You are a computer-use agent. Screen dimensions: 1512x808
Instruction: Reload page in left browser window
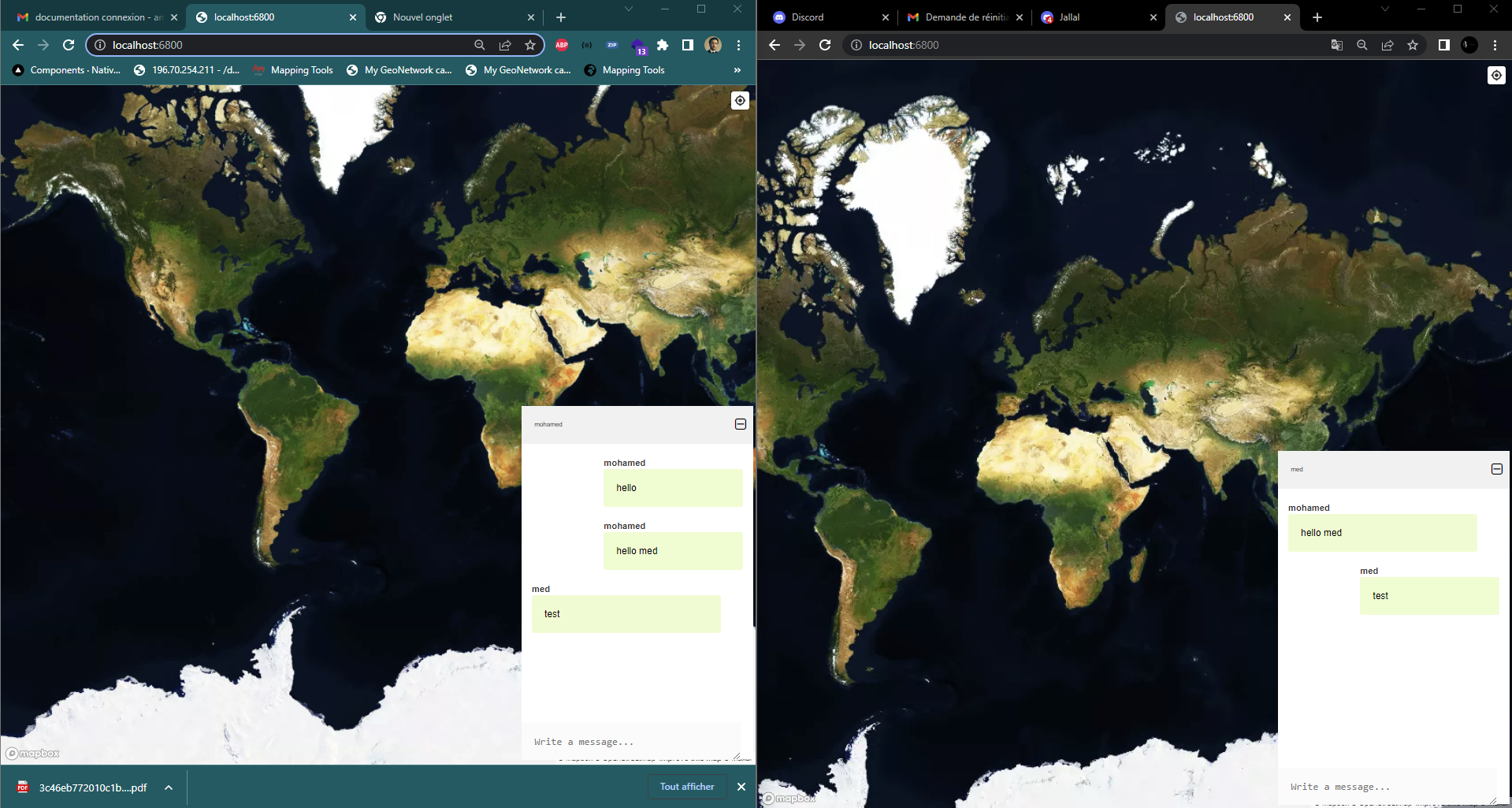tap(69, 45)
